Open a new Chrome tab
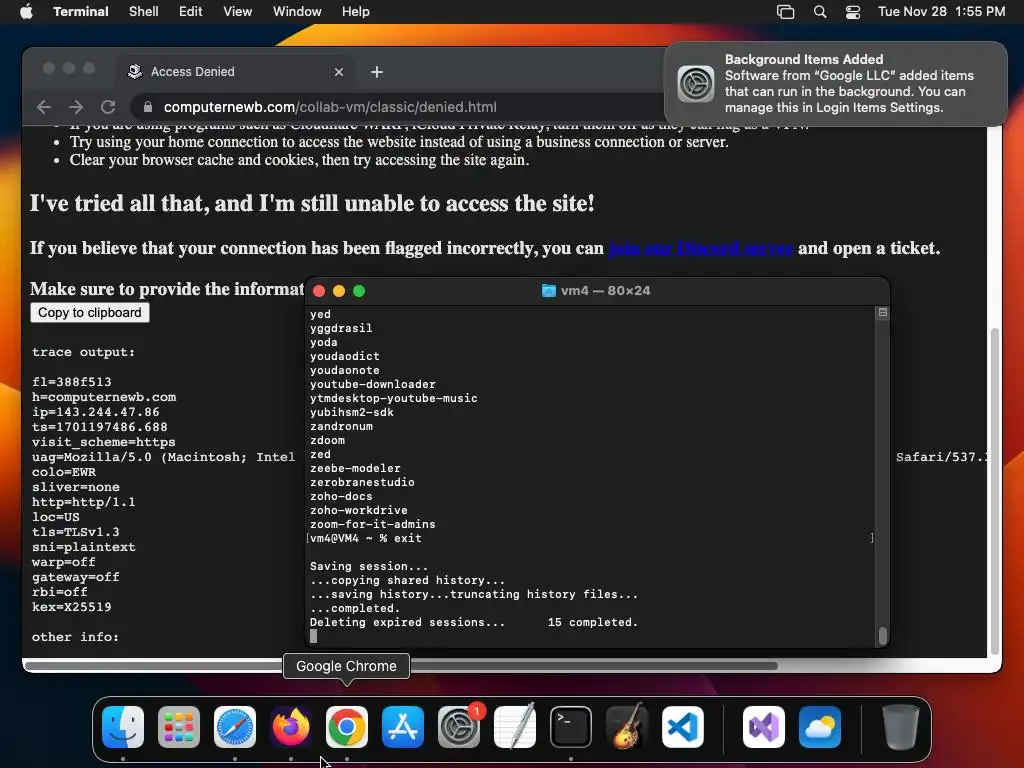The height and width of the screenshot is (768, 1024). pyautogui.click(x=377, y=72)
